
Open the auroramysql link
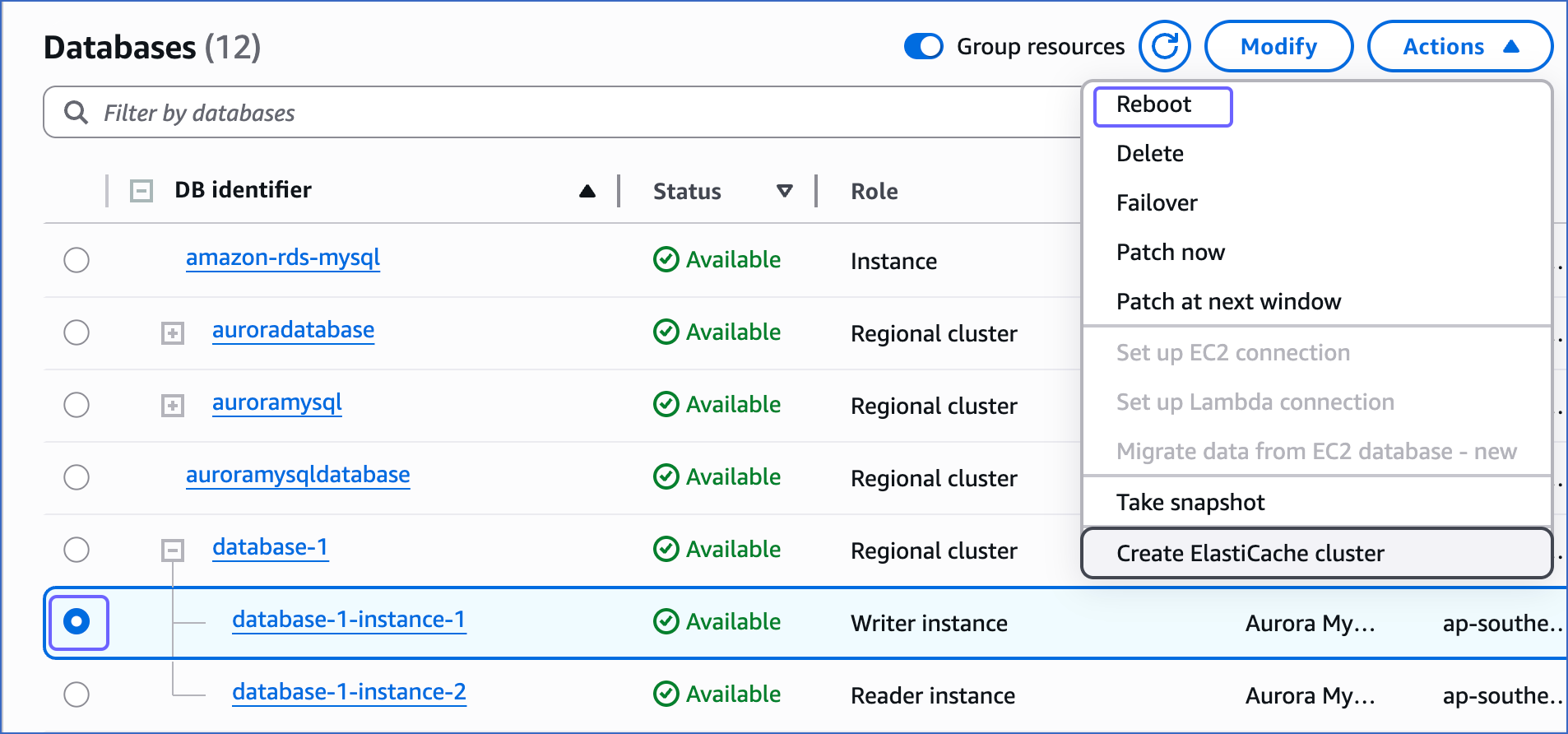click(277, 402)
